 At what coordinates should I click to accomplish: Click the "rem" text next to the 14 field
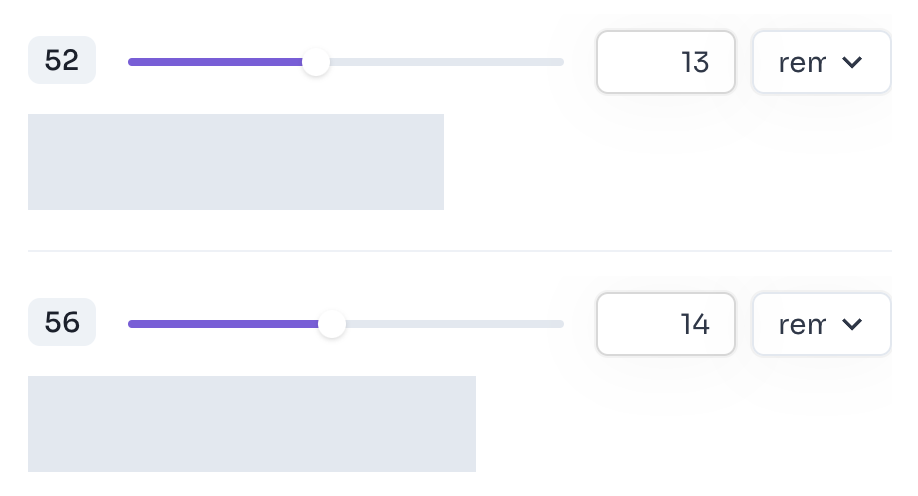click(802, 324)
